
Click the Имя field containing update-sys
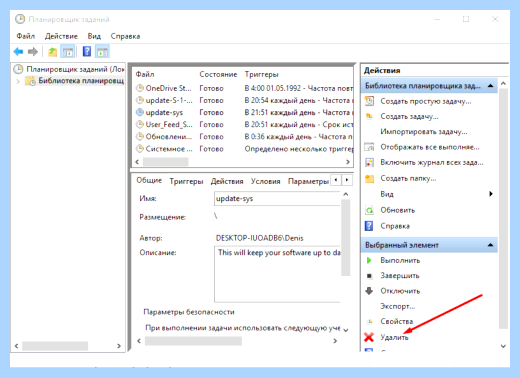click(277, 198)
